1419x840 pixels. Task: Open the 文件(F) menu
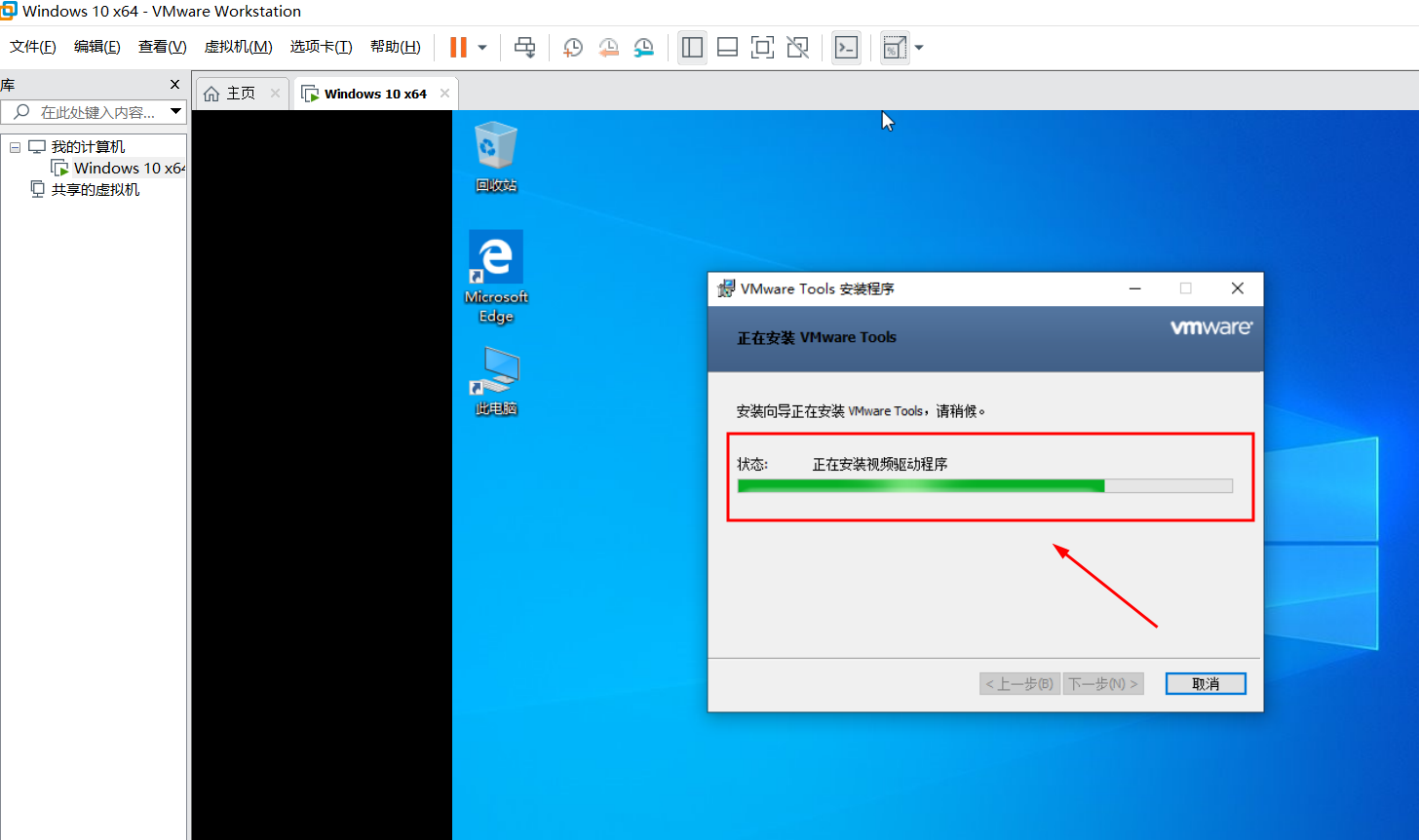click(x=33, y=47)
